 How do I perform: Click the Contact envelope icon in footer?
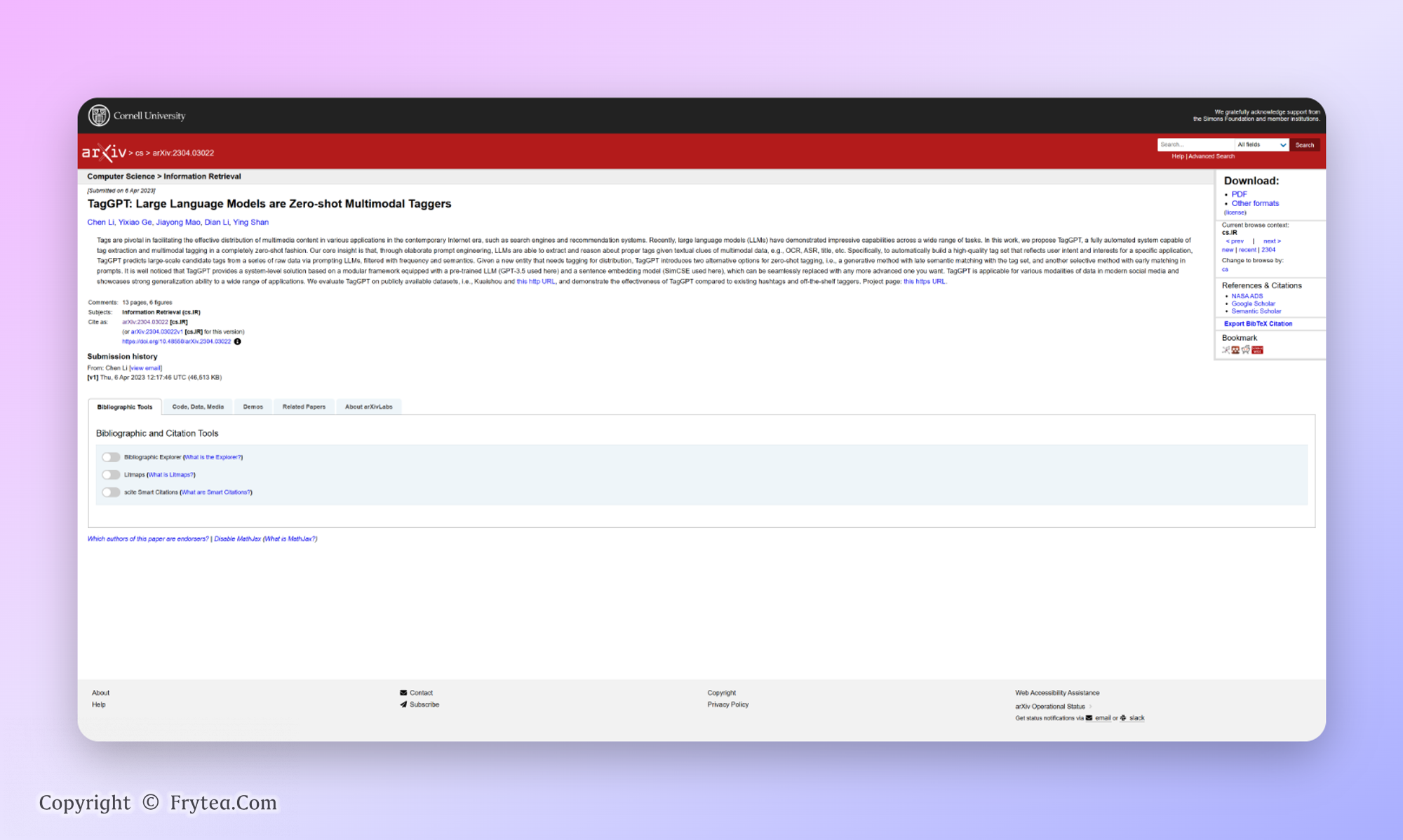(x=403, y=693)
